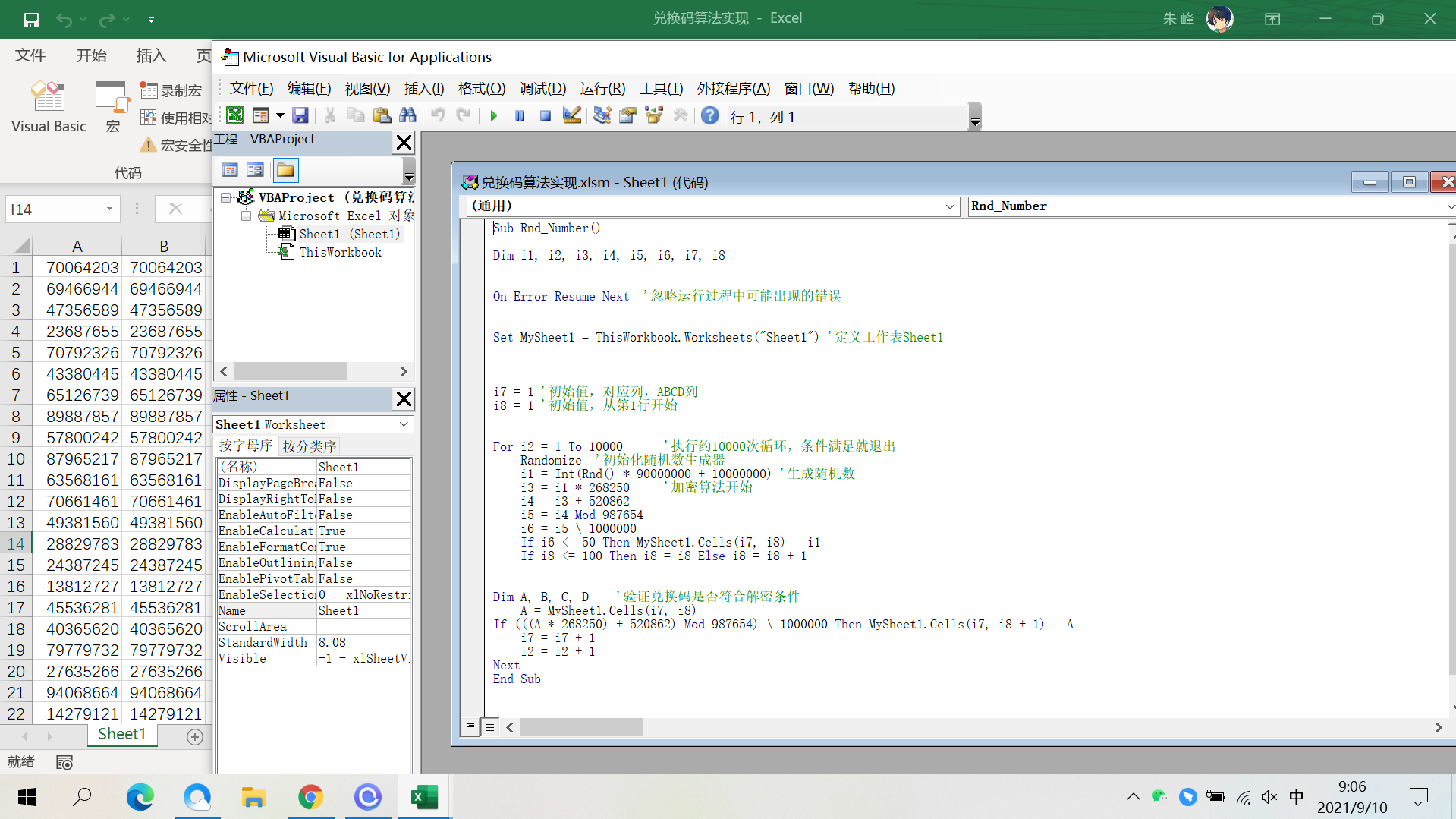
Task: Open the Rnd_Number procedure dropdown
Action: 1449,206
